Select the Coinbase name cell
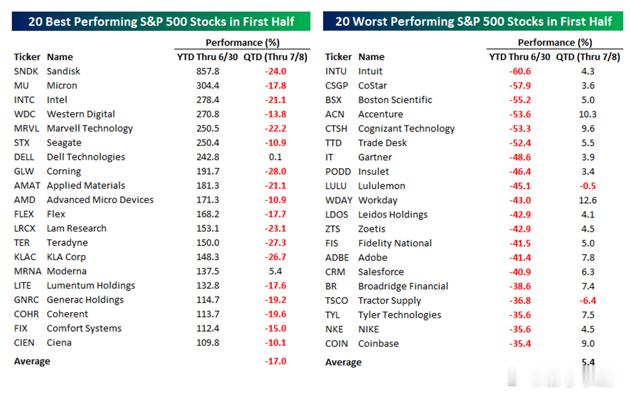Screen dimensions: 631x394 pos(378,344)
